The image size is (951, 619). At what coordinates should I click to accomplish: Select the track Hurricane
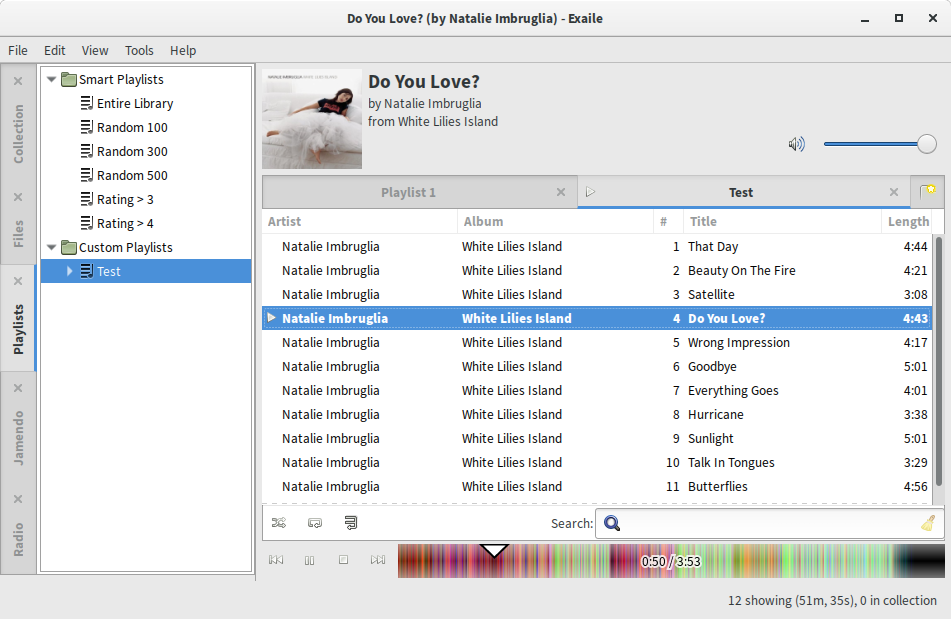tap(596, 415)
